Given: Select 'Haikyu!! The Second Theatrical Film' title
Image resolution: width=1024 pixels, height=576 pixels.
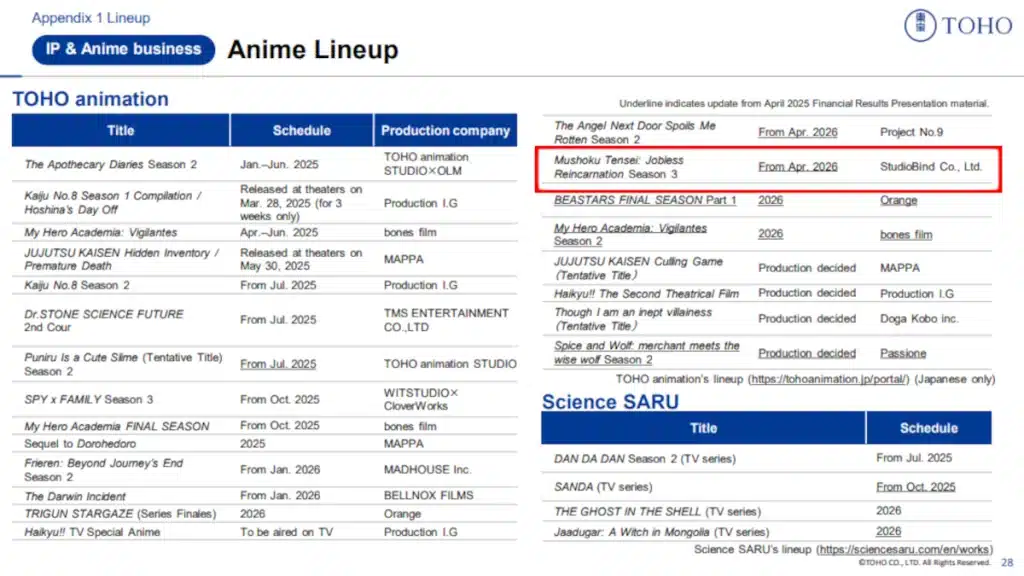Looking at the screenshot, I should 647,294.
